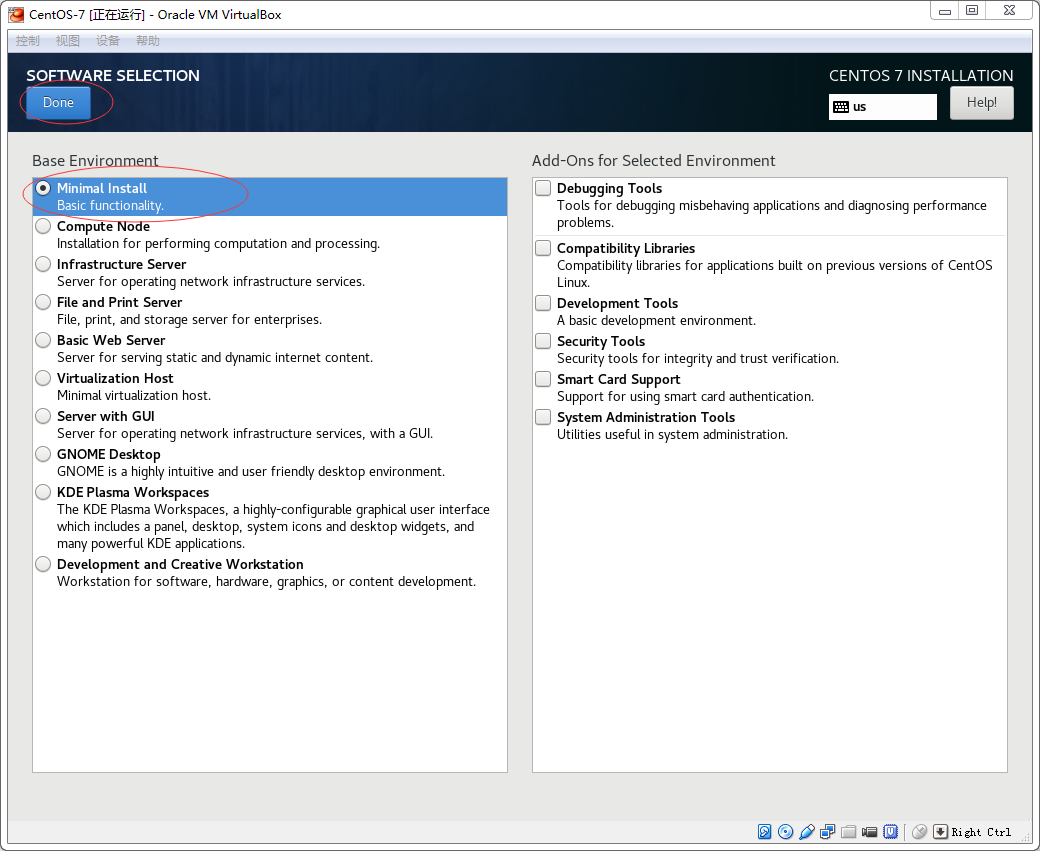Click the video capture status icon
The width and height of the screenshot is (1040, 851).
(870, 832)
